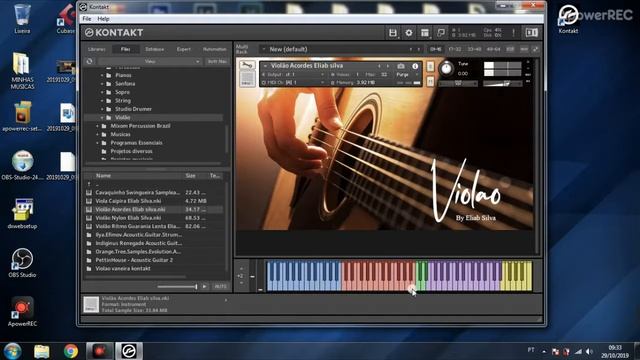640x360 pixels.
Task: Open Multi Rack preset dropdown arrow
Action: pos(264,49)
